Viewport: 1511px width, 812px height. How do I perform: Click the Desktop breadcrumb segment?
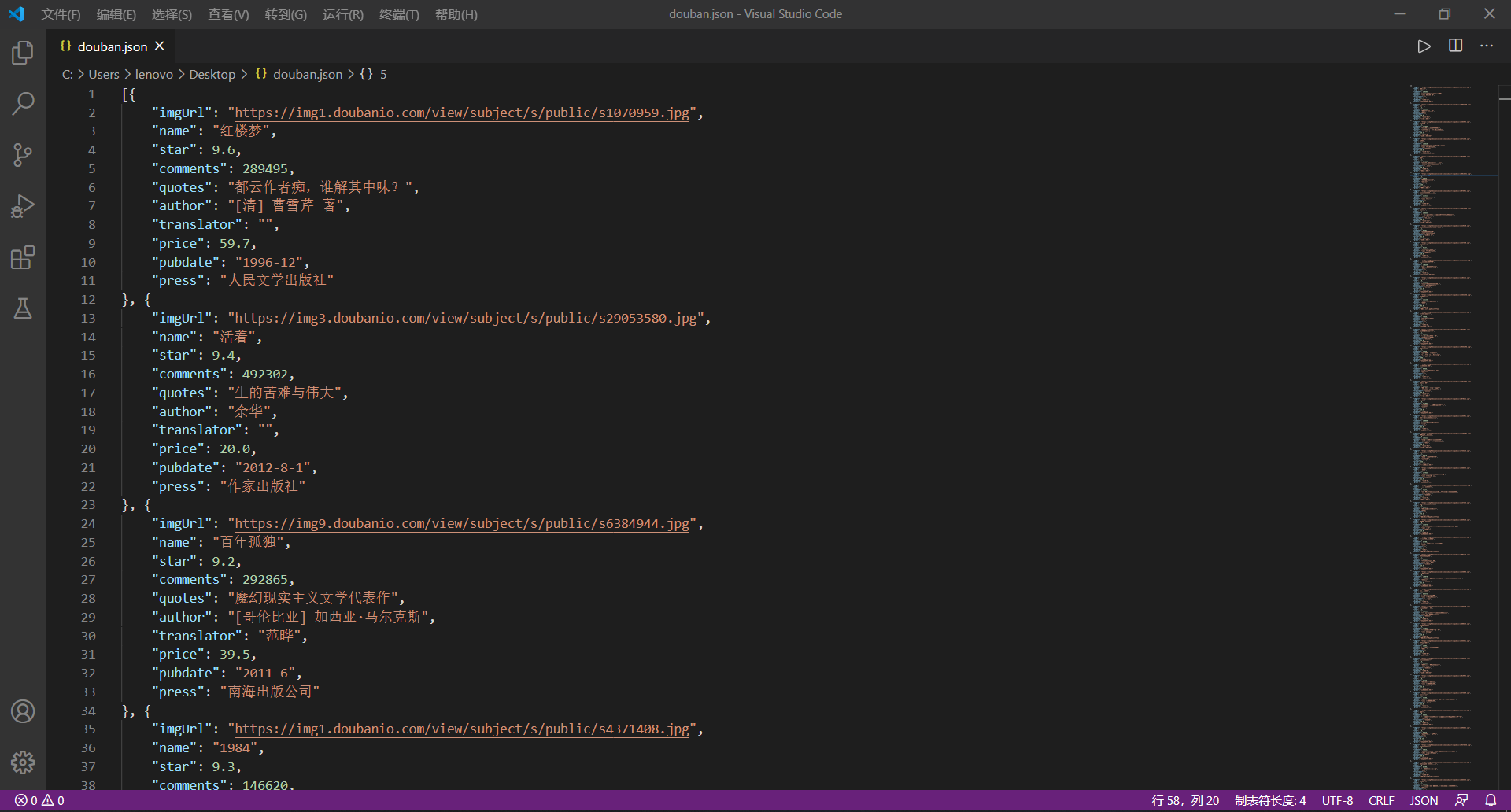212,74
